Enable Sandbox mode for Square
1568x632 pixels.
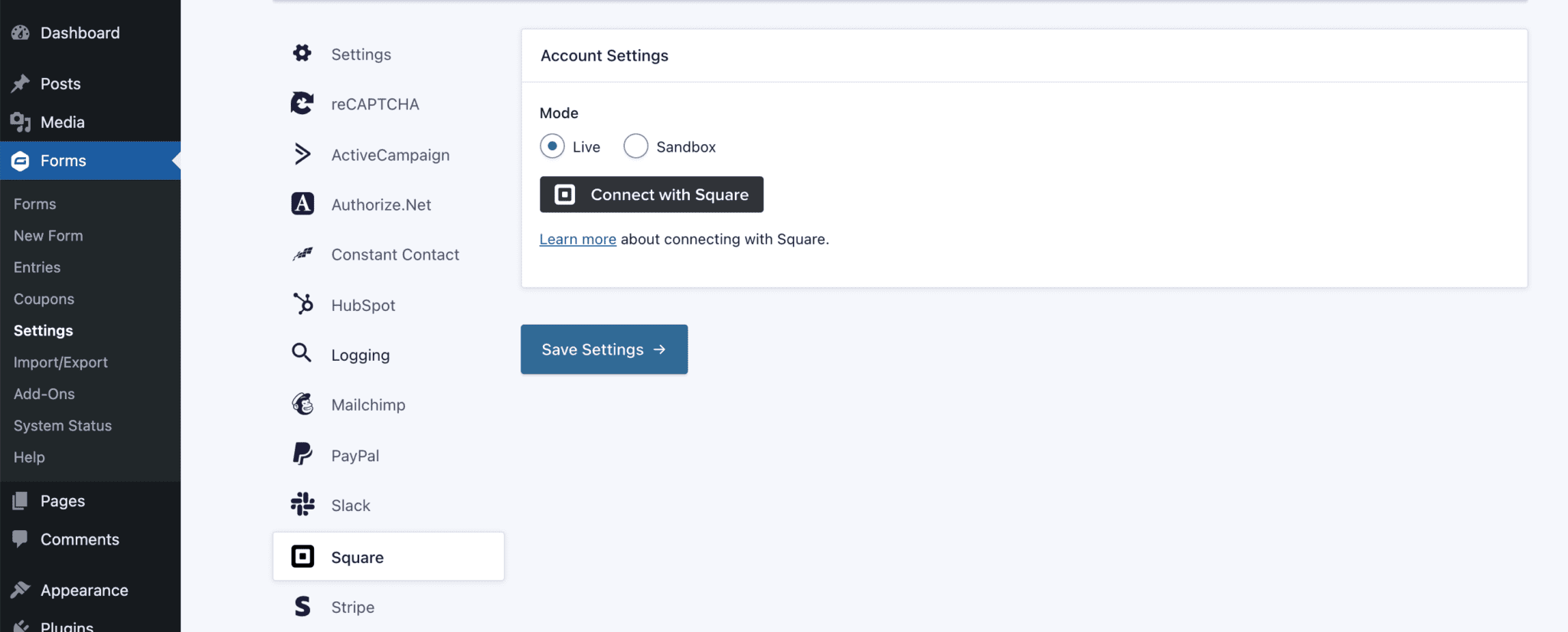pos(635,146)
